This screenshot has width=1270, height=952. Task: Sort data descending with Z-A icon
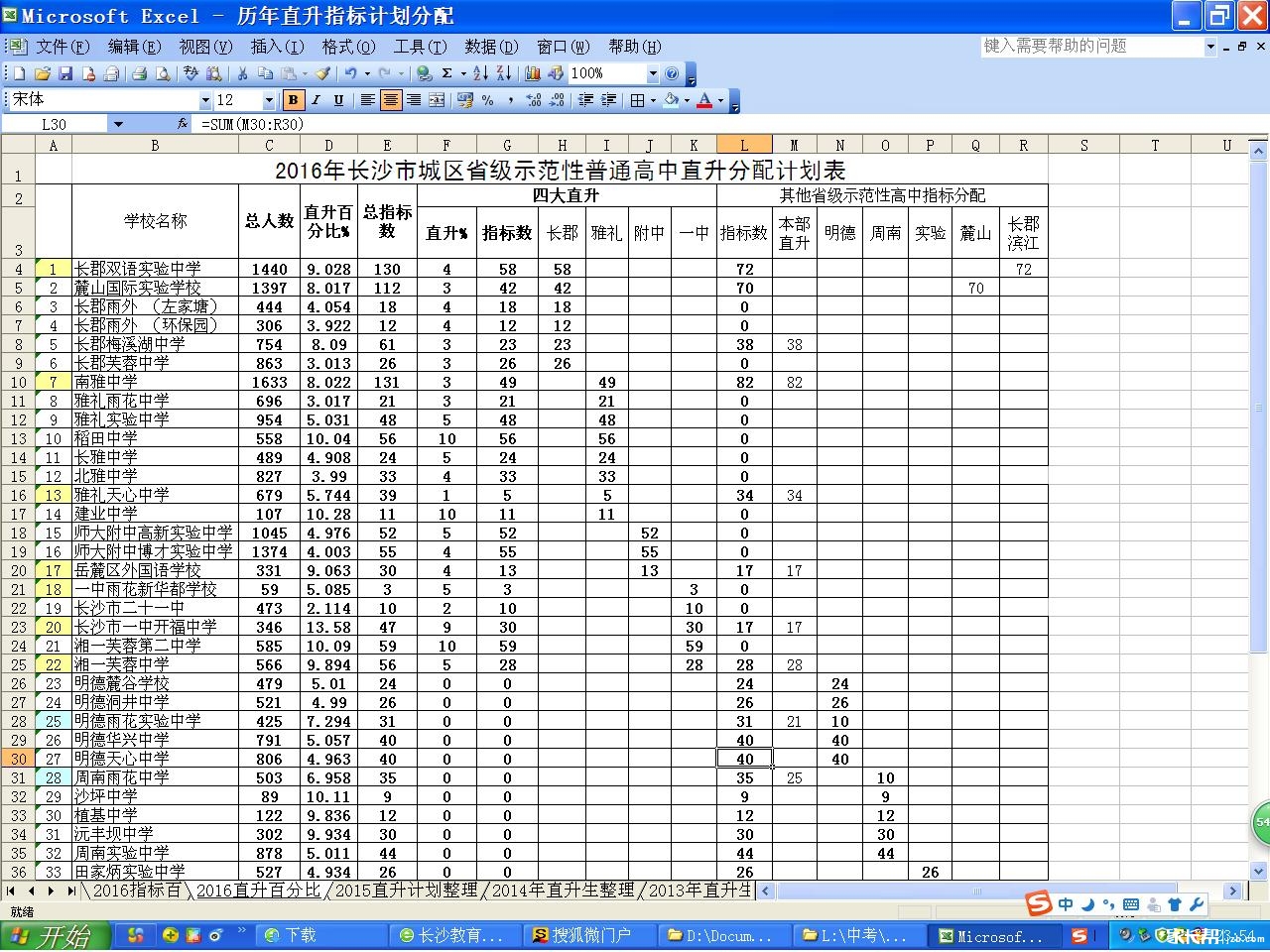coord(503,72)
